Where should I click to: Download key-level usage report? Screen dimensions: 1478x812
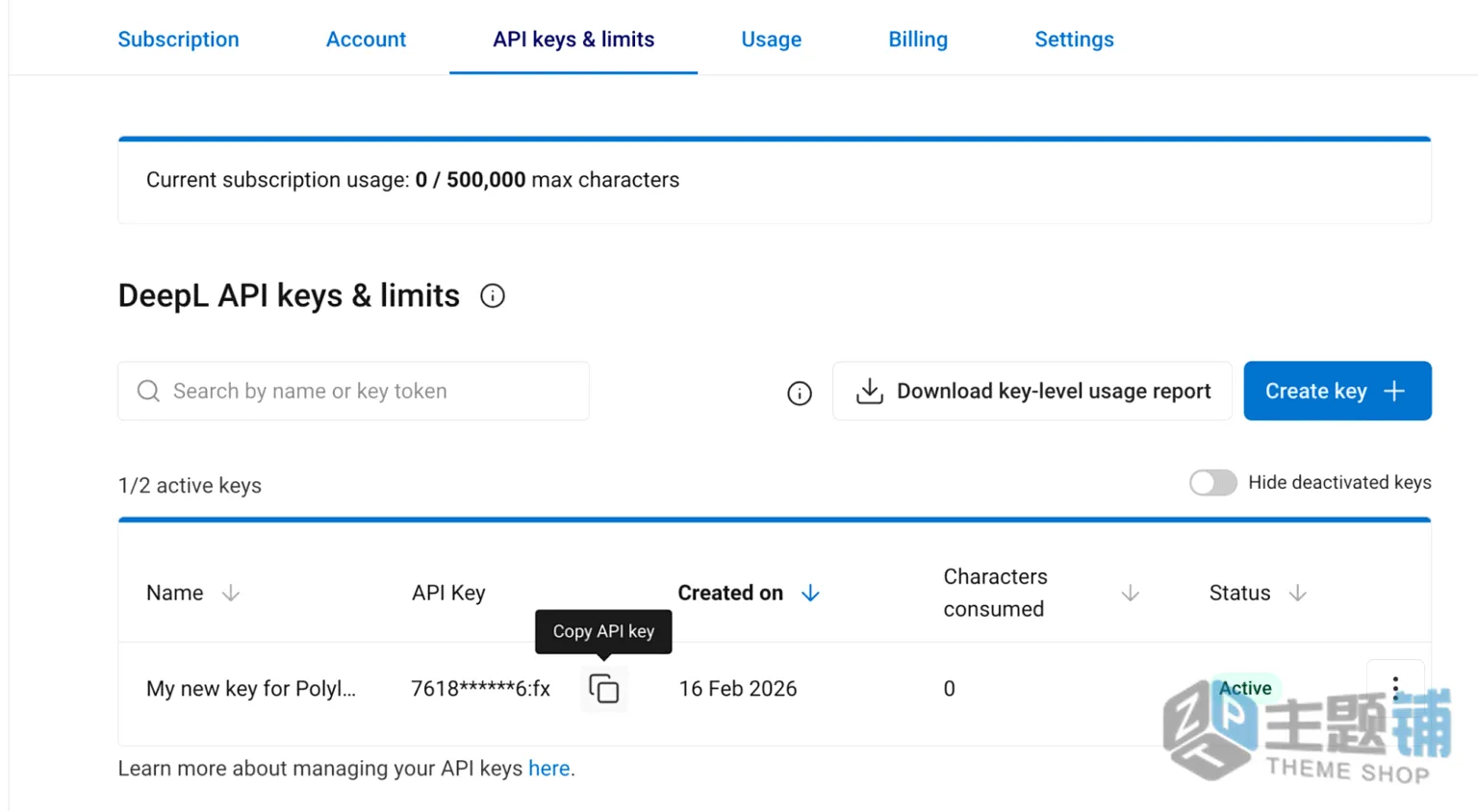(1032, 391)
